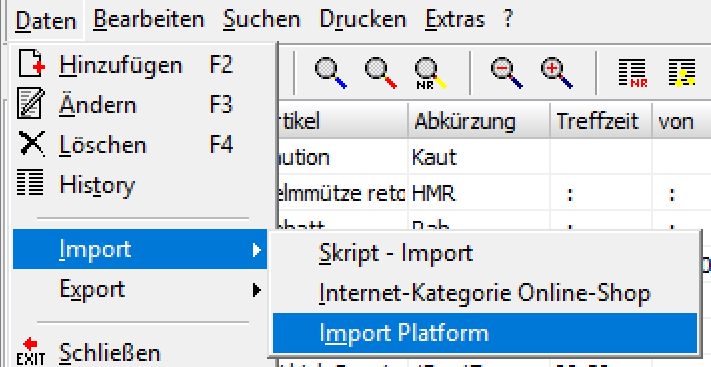711x367 pixels.
Task: Click the zoom in magnifier icon
Action: [x=556, y=73]
